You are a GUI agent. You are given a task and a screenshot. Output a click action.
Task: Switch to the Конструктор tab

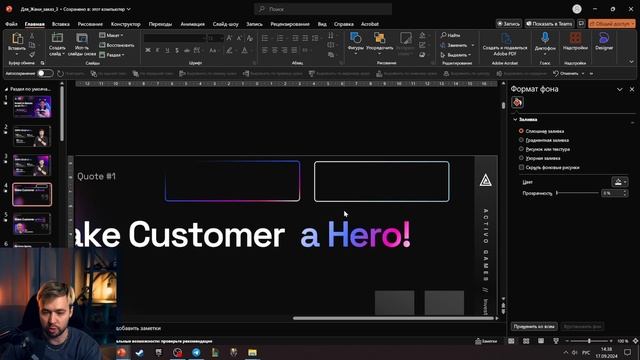pyautogui.click(x=126, y=24)
